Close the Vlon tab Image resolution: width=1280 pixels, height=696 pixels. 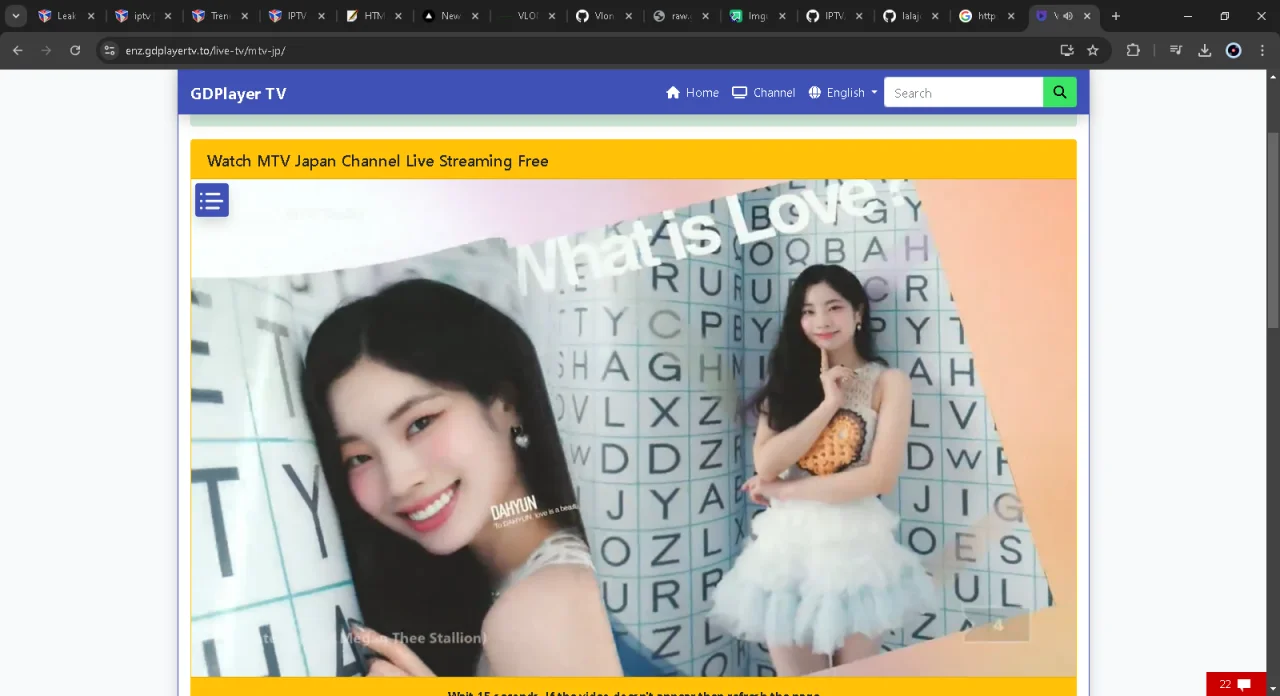[x=628, y=16]
